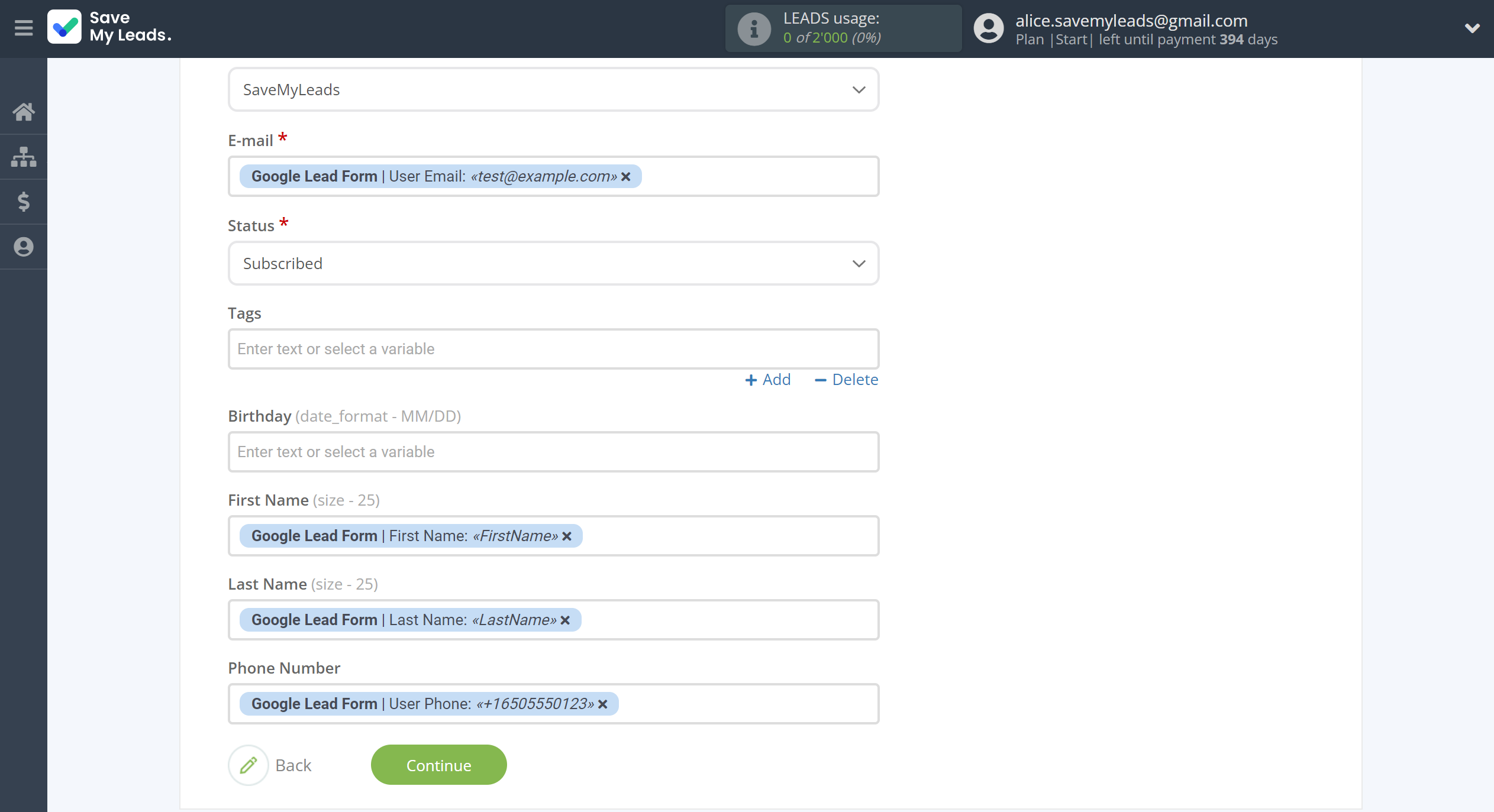Remove the User Phone variable tag
This screenshot has height=812, width=1494.
[603, 704]
